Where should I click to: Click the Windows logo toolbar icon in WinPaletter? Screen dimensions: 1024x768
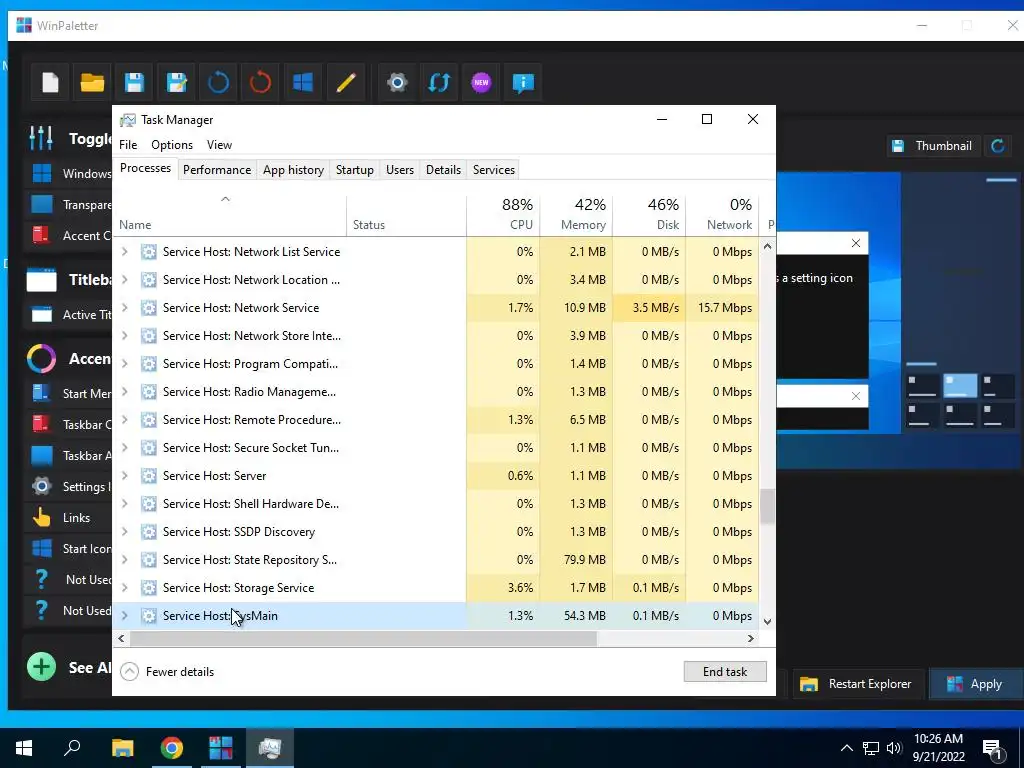click(x=302, y=82)
